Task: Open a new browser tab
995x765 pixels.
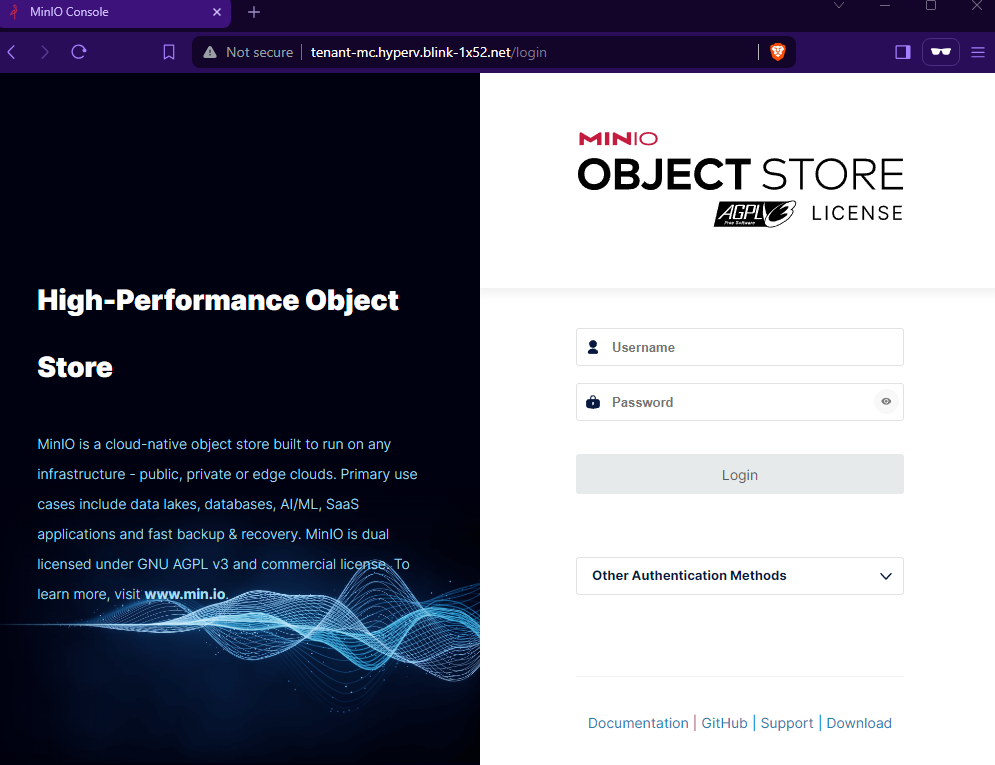Action: [254, 12]
